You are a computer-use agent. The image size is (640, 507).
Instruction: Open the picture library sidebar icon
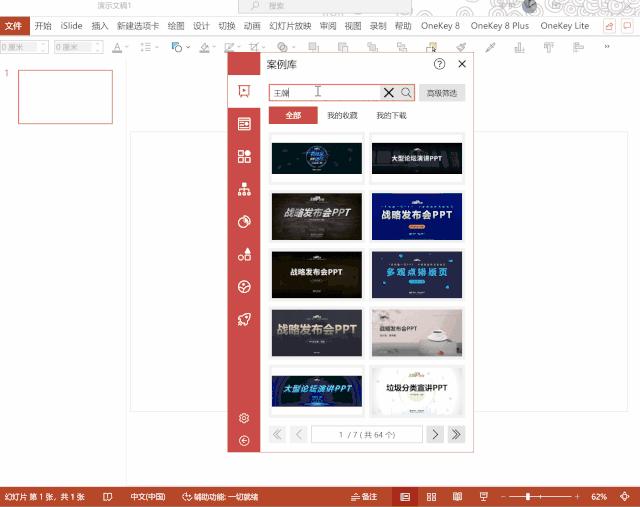tap(244, 287)
